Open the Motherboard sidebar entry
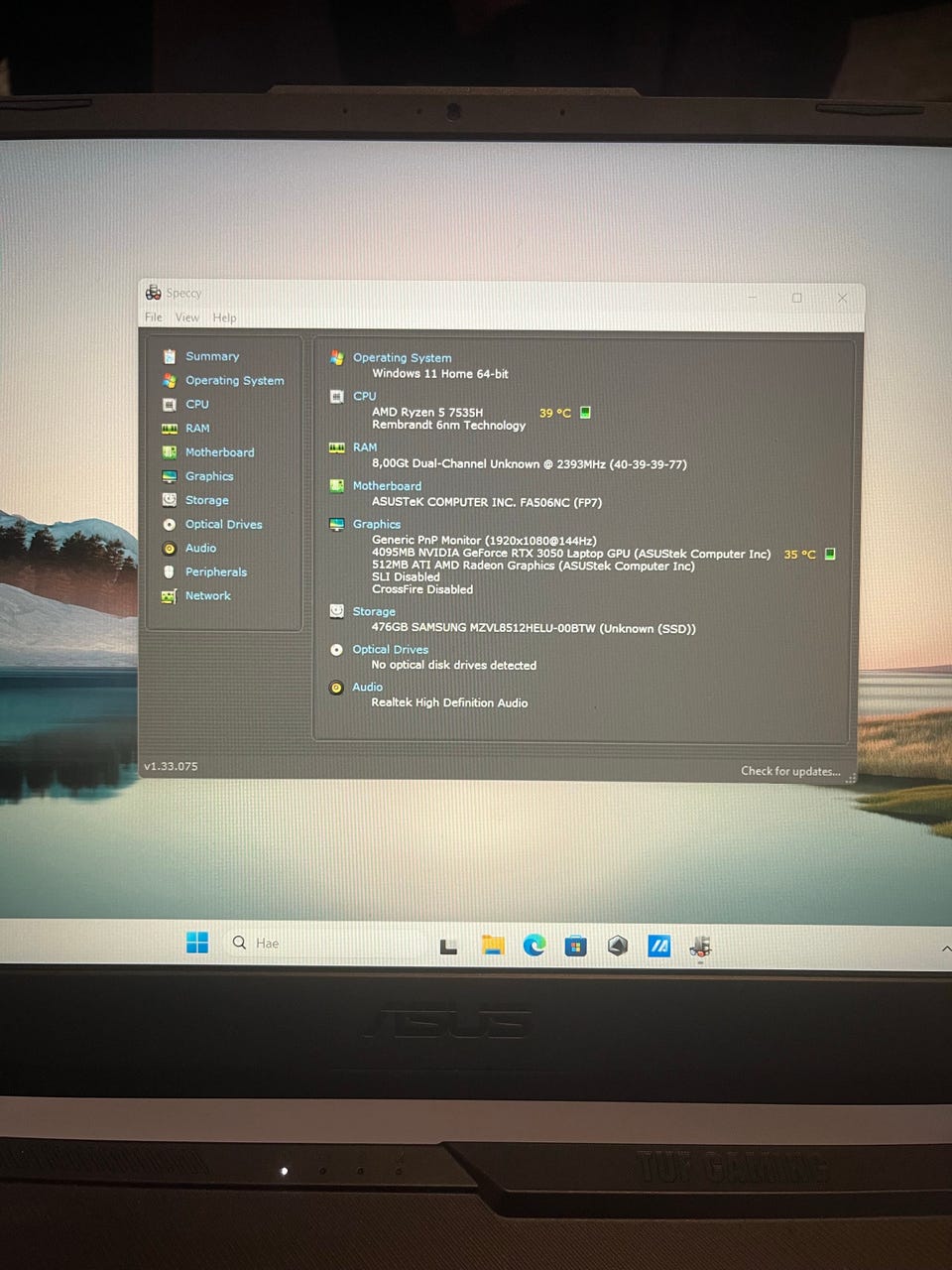 [220, 452]
